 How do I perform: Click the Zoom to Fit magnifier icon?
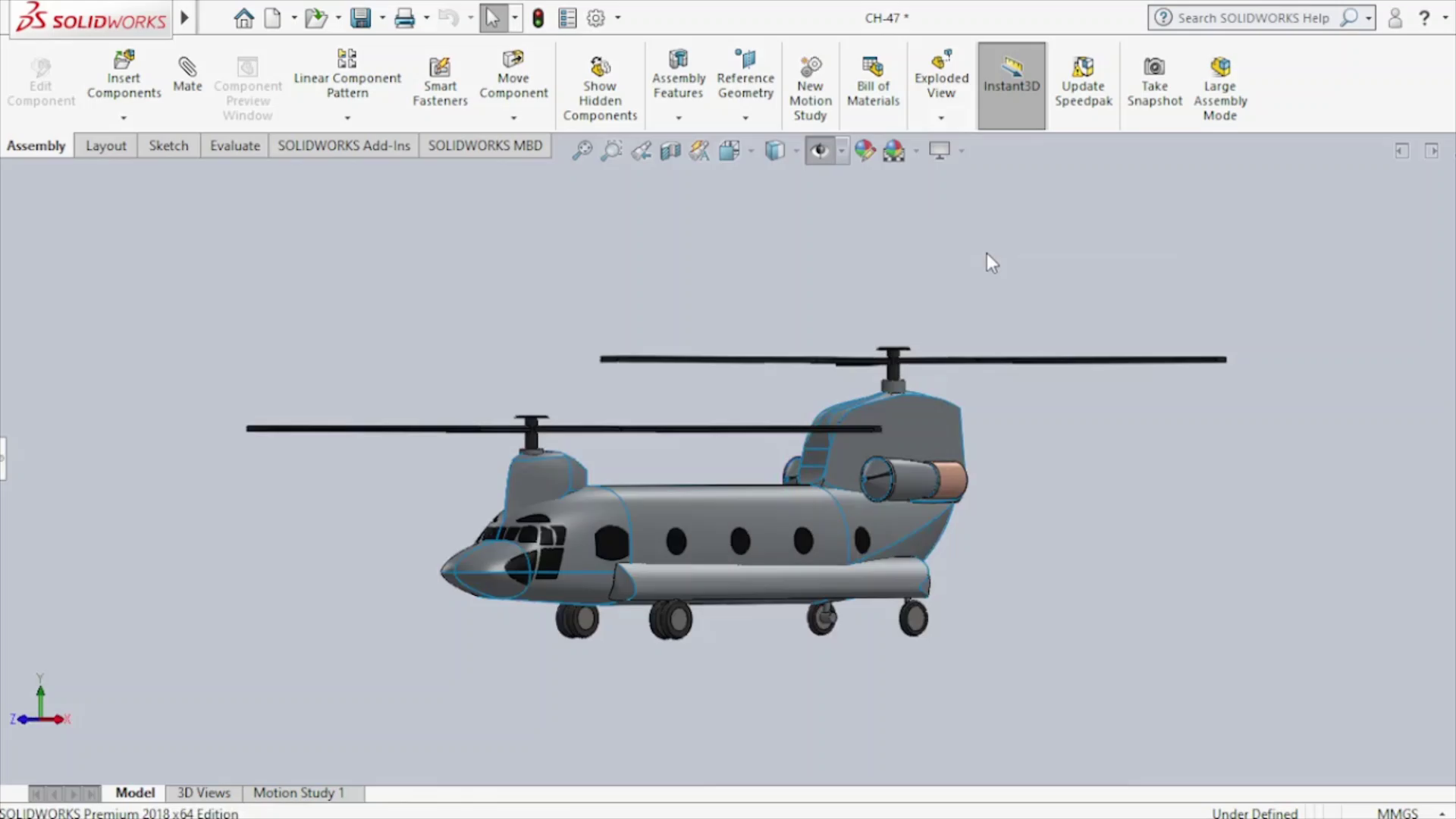click(582, 150)
